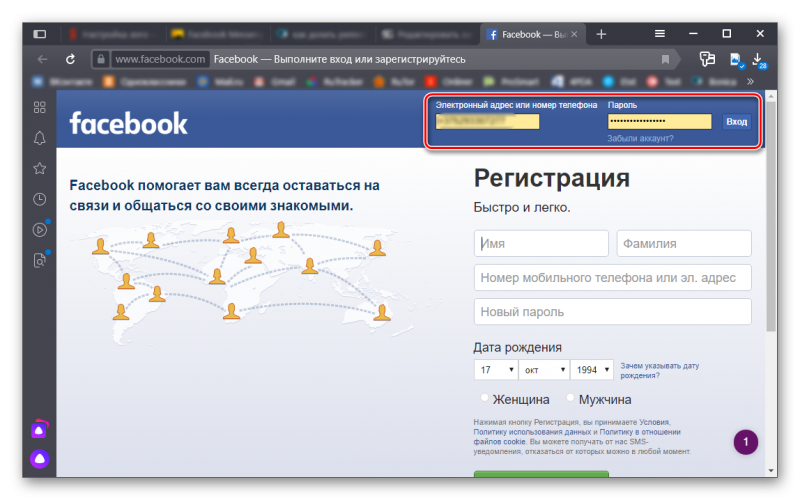Focus the Пароль password field
800x500 pixels.
click(x=659, y=121)
